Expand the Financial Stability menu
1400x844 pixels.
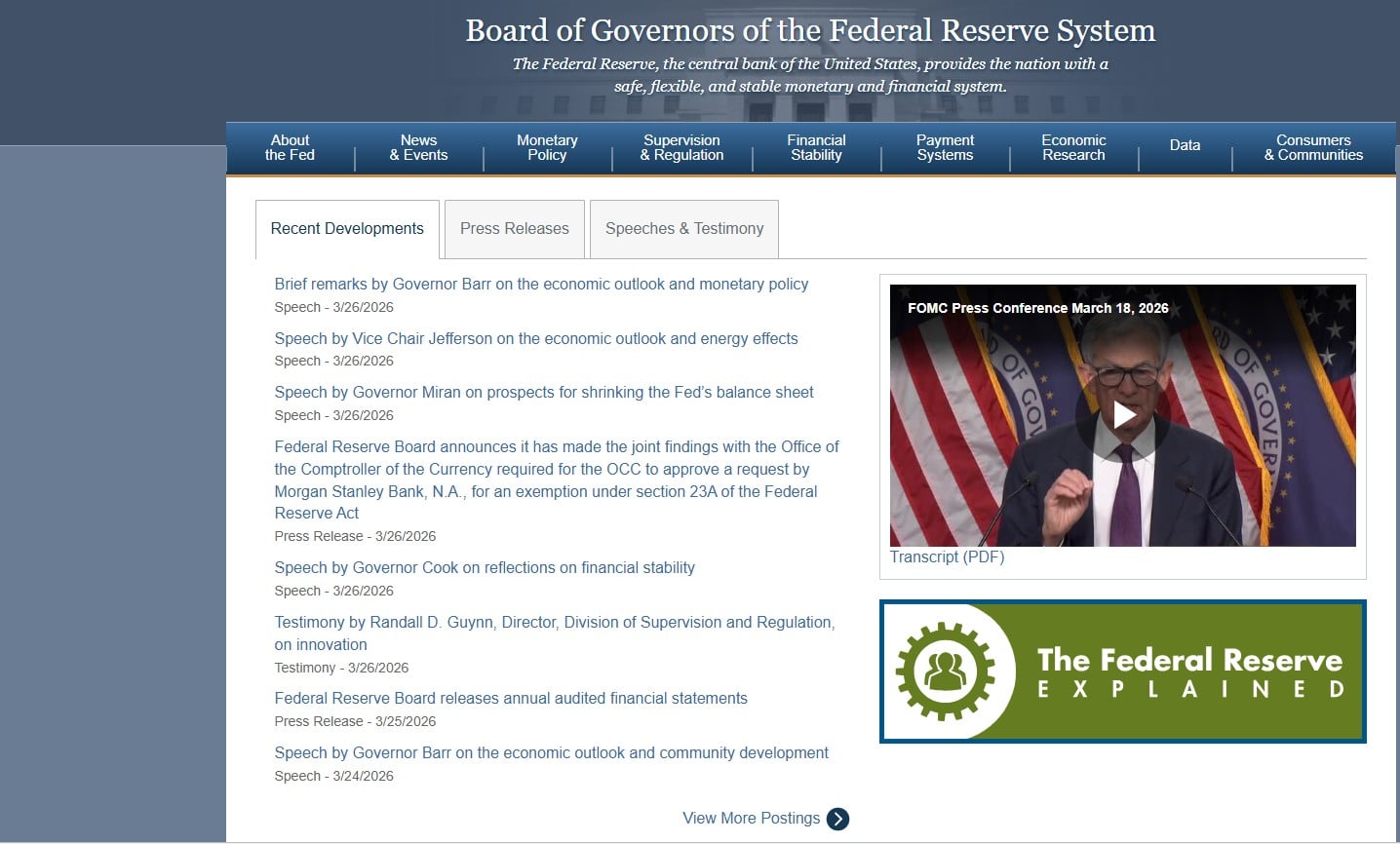coord(816,148)
